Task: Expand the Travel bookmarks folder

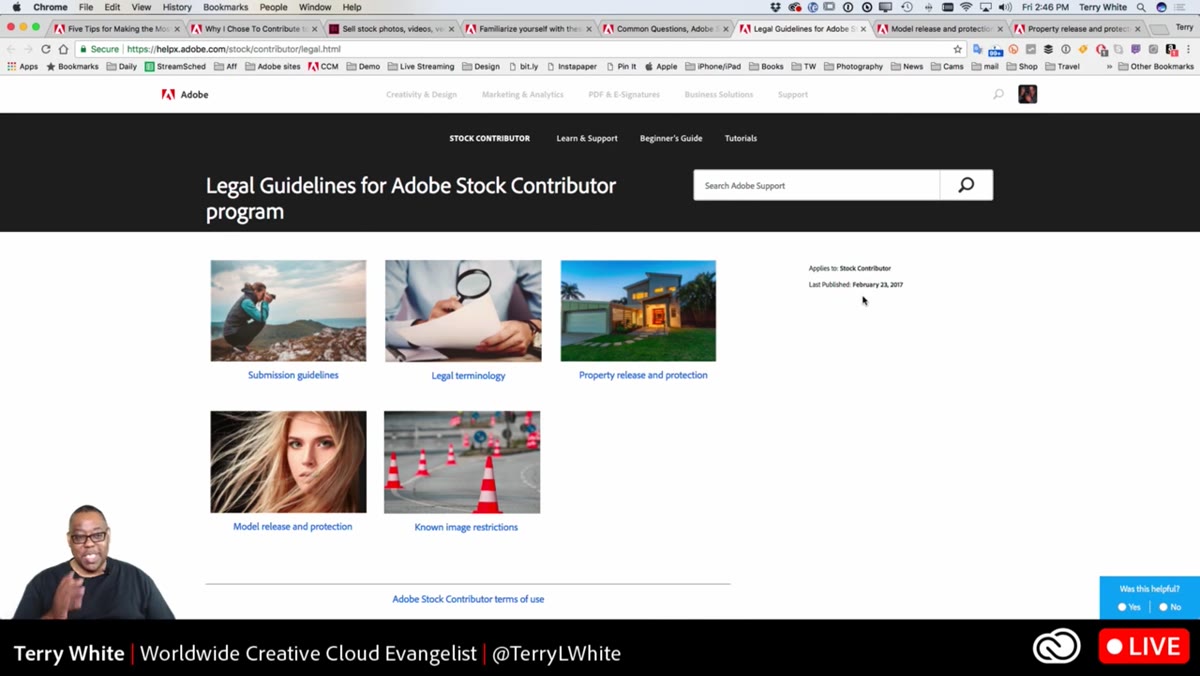Action: pyautogui.click(x=1062, y=66)
